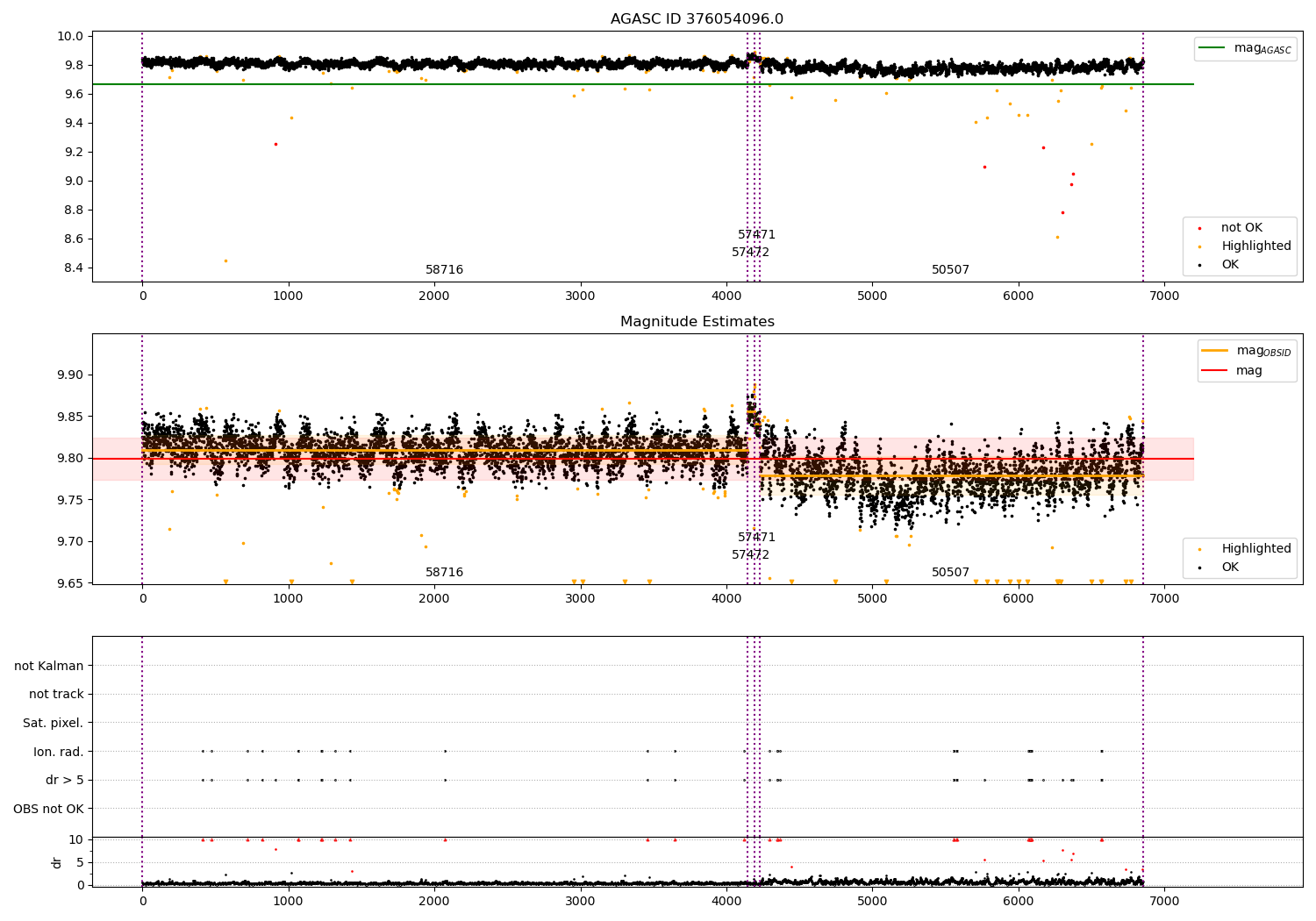Click 'OK' legend entry in middle plot

[x=1221, y=568]
